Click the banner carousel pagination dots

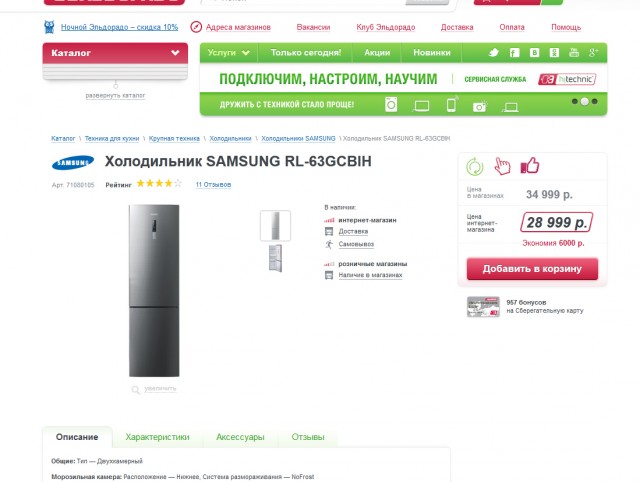[585, 102]
